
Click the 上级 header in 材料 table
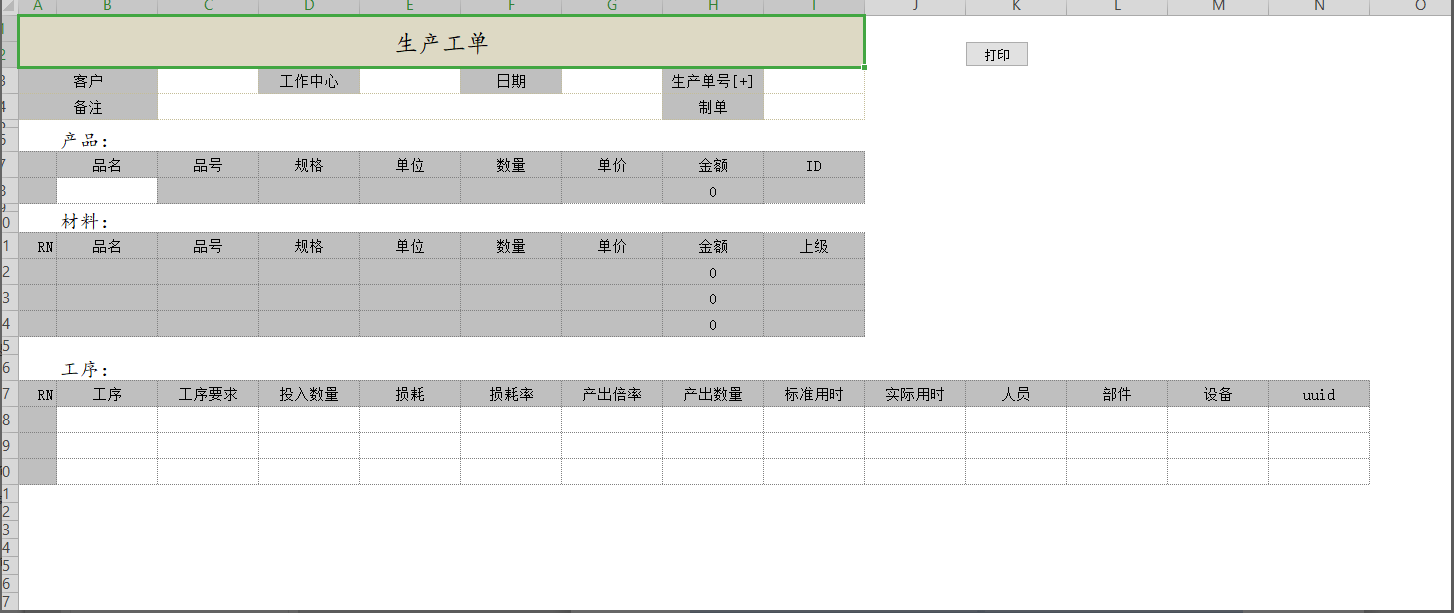click(x=813, y=247)
